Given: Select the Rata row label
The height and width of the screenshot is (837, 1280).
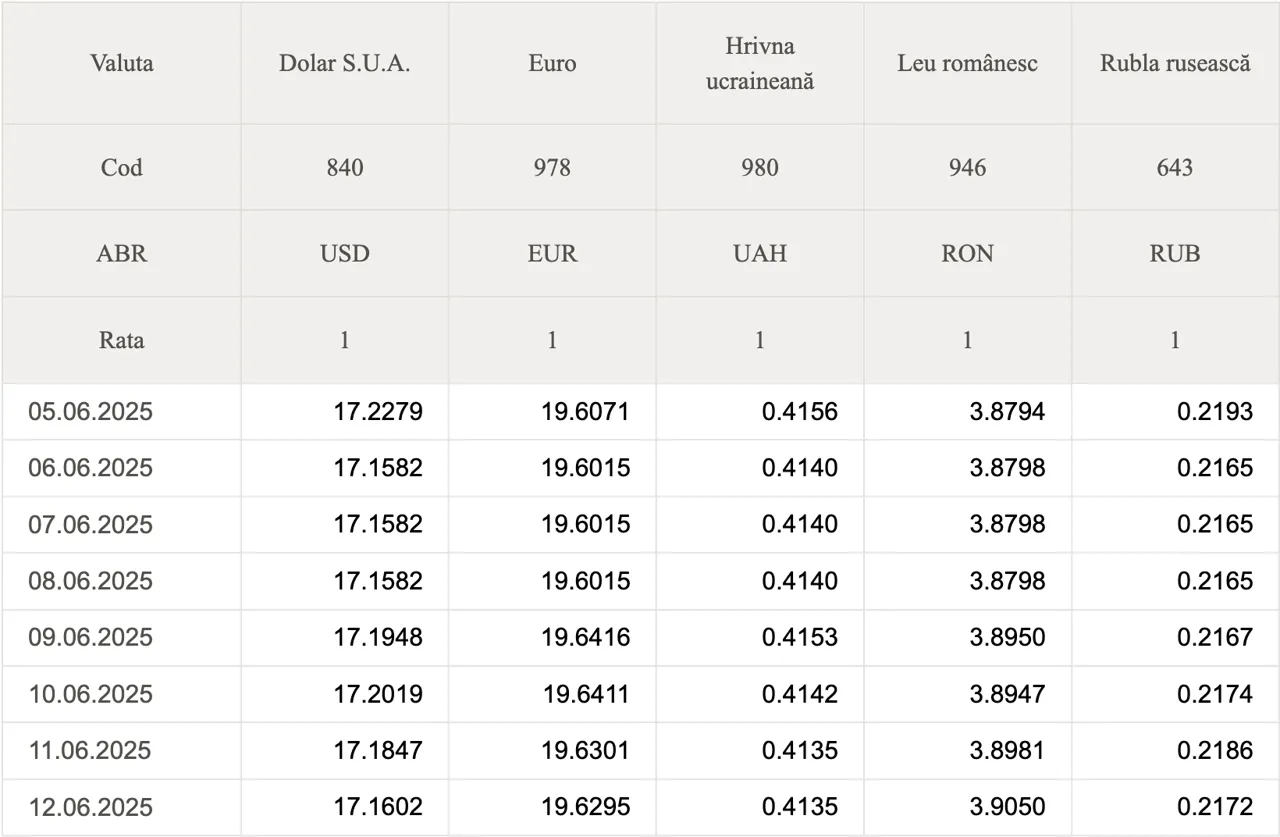Looking at the screenshot, I should (x=121, y=340).
